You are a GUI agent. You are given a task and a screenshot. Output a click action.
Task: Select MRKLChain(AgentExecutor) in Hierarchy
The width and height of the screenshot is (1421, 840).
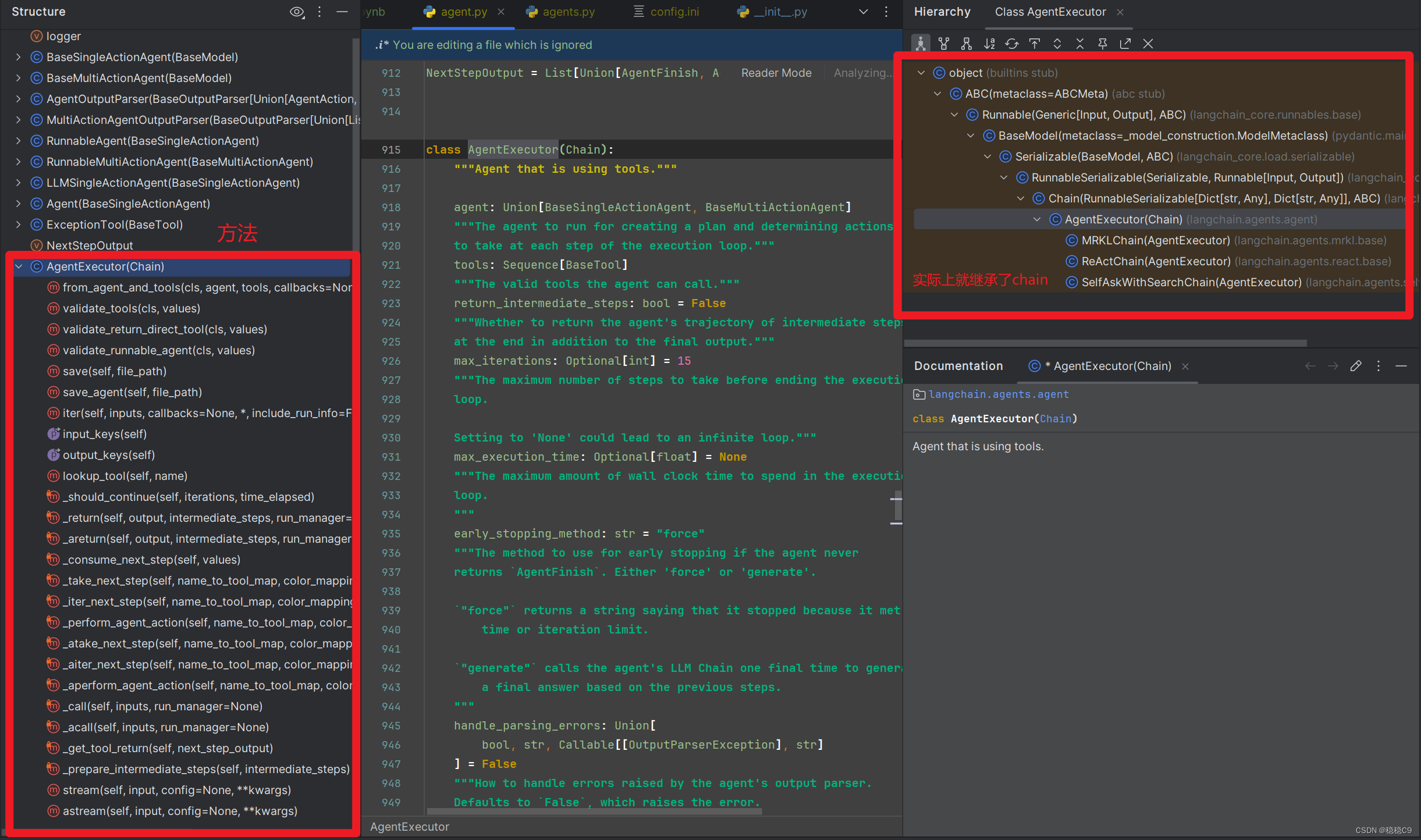[x=1155, y=240]
